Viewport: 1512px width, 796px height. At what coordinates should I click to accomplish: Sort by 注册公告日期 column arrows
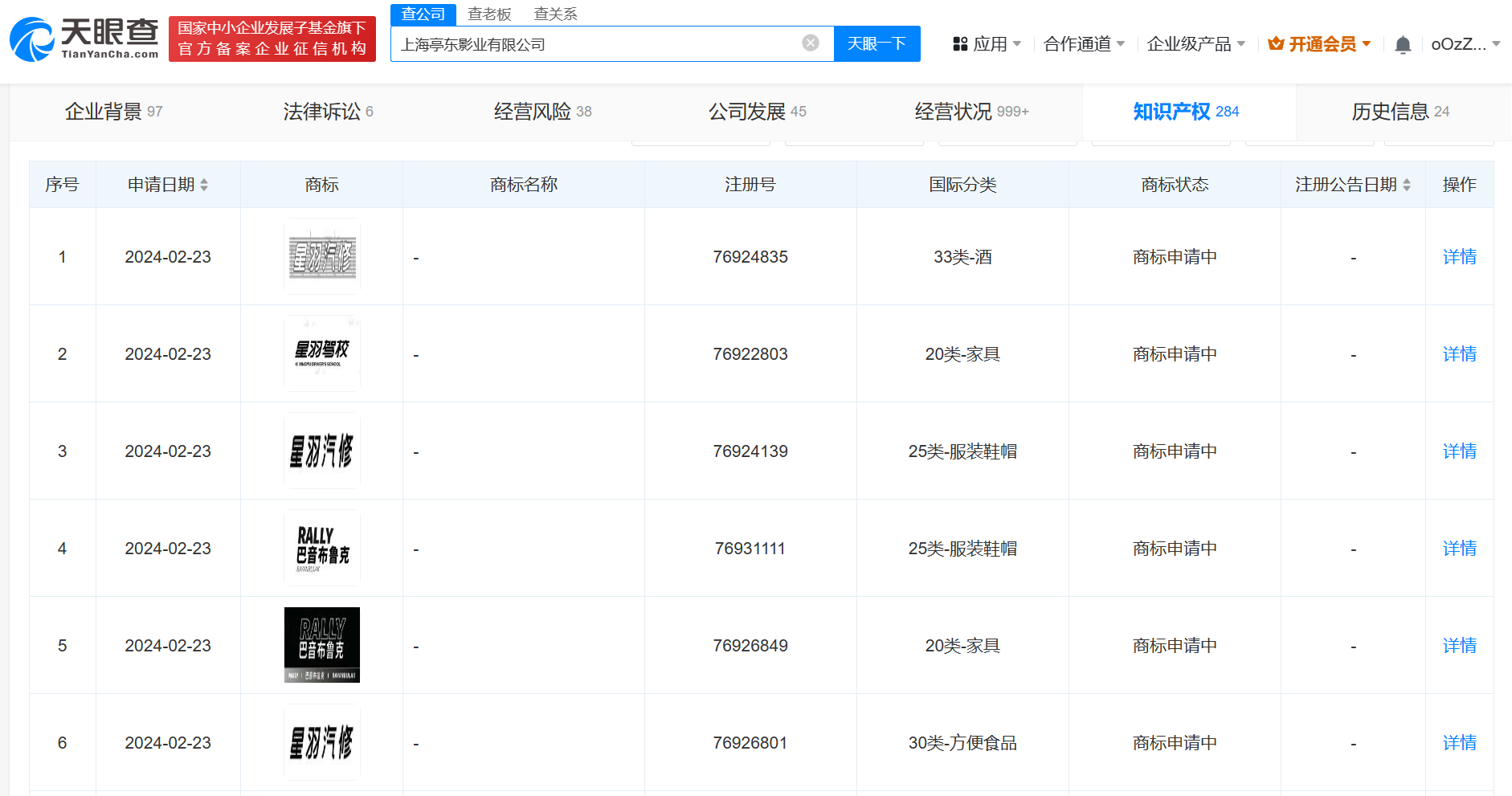[x=1407, y=185]
